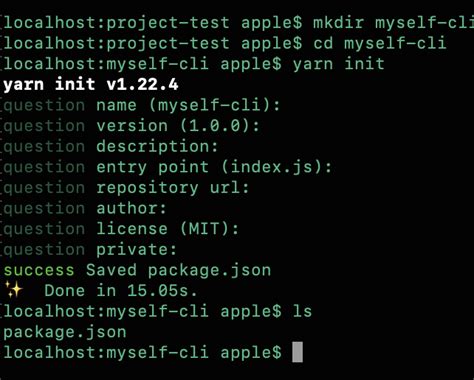Click the 'package.json' ls output
This screenshot has height=380, width=474.
coord(65,332)
